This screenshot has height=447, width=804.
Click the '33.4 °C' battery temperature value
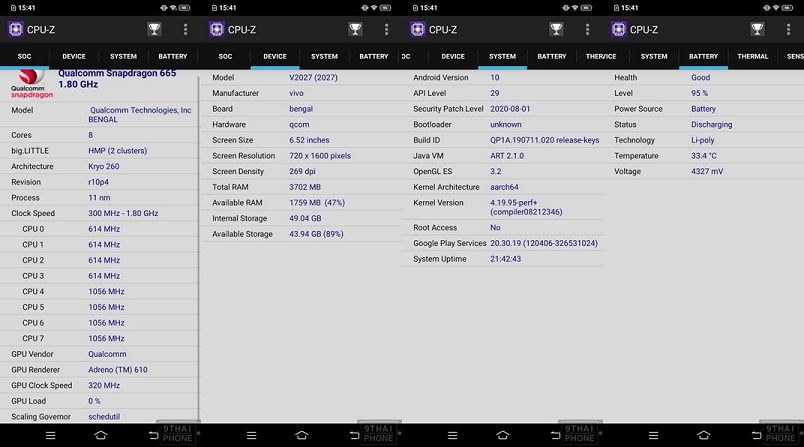click(x=704, y=156)
